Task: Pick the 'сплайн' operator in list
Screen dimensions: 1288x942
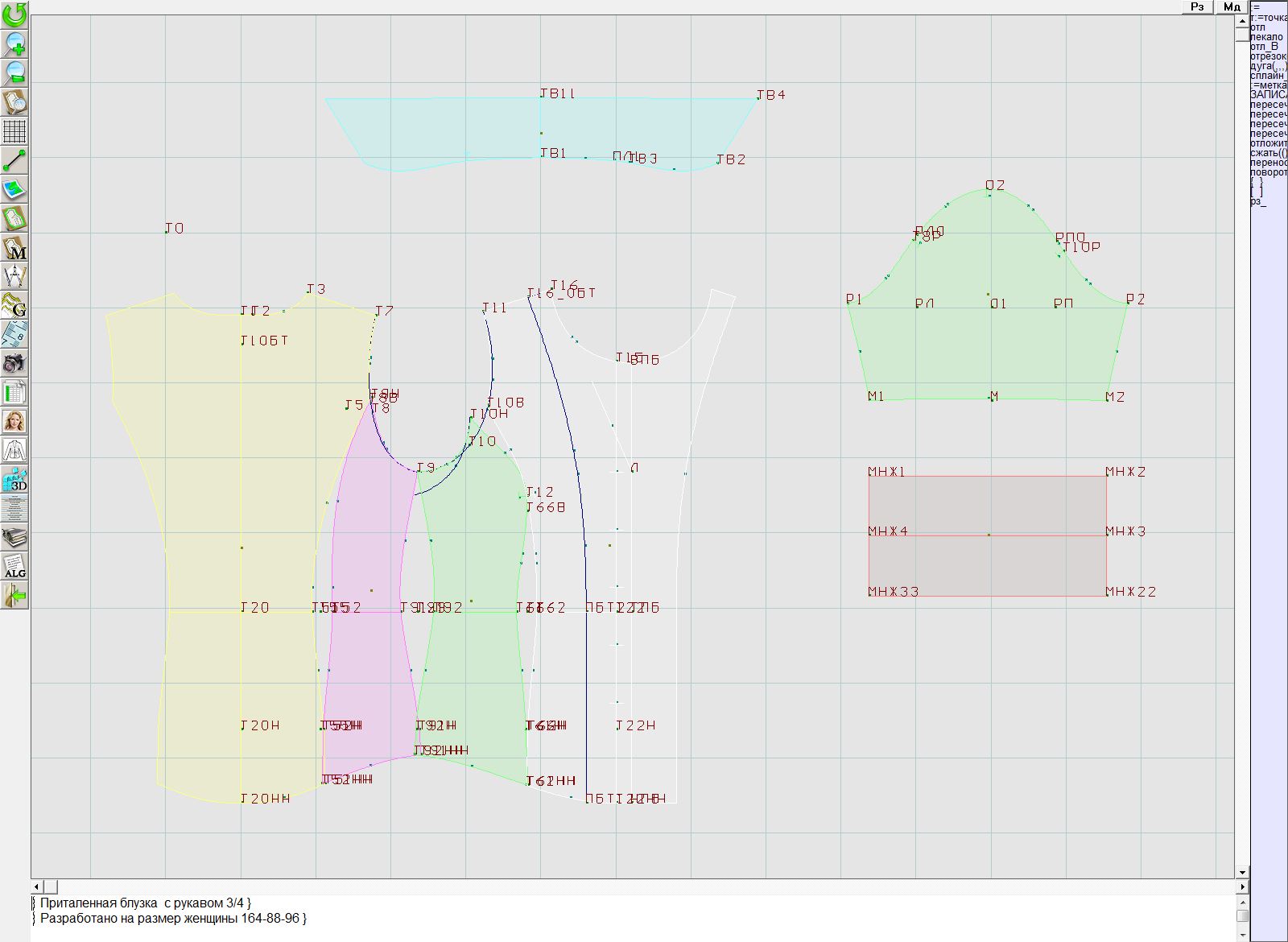Action: (1268, 76)
